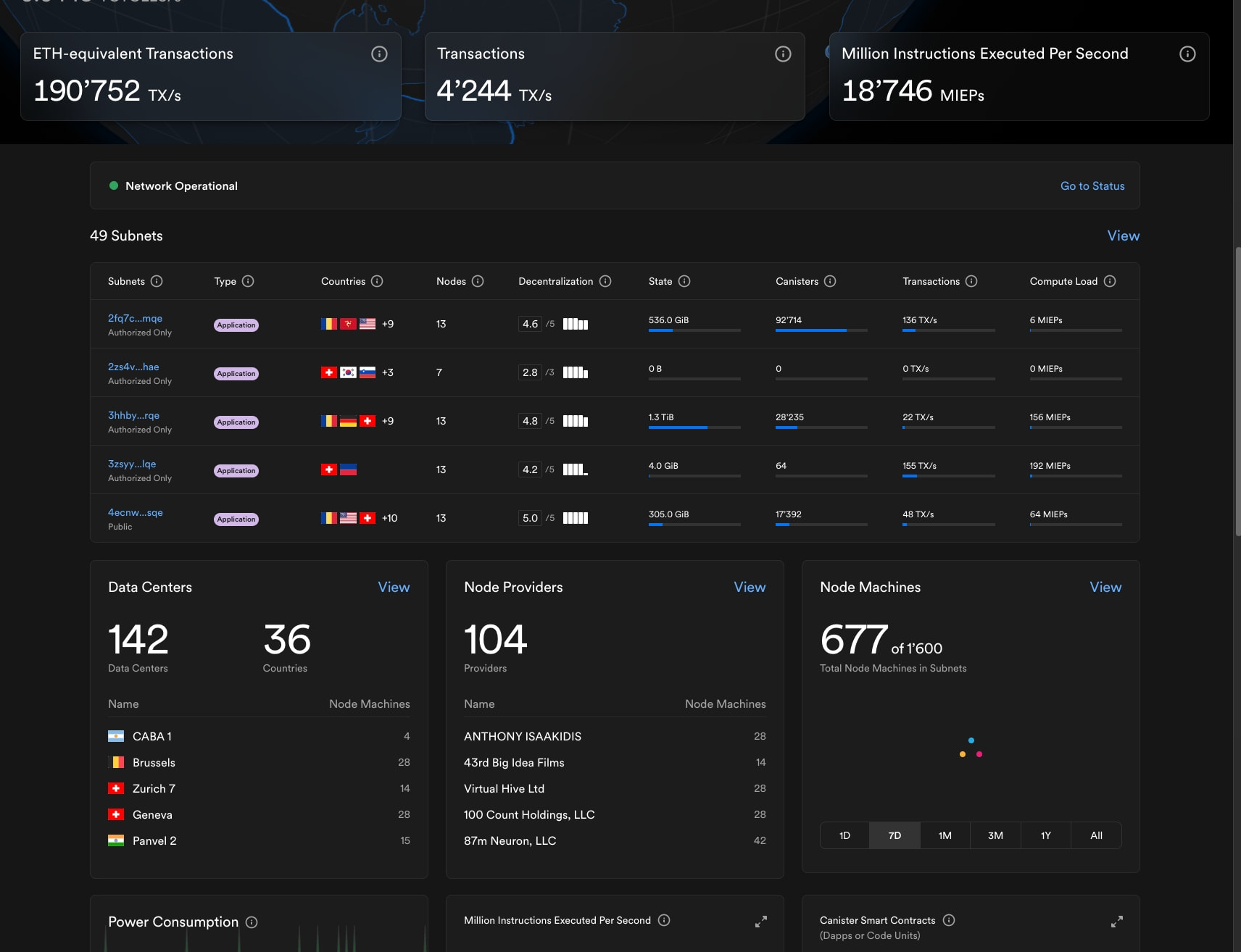
Task: Select the CABA 1 data center row
Action: (x=259, y=736)
